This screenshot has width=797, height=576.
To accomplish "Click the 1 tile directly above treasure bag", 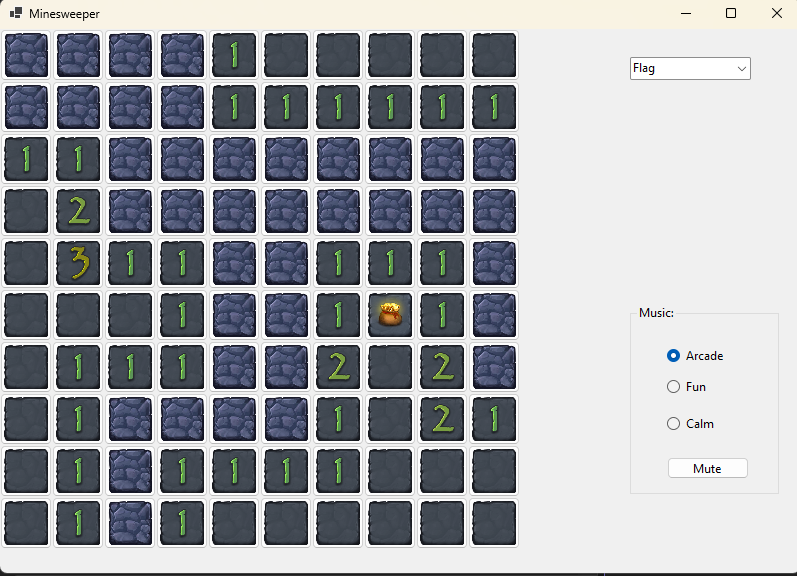I will [x=390, y=263].
